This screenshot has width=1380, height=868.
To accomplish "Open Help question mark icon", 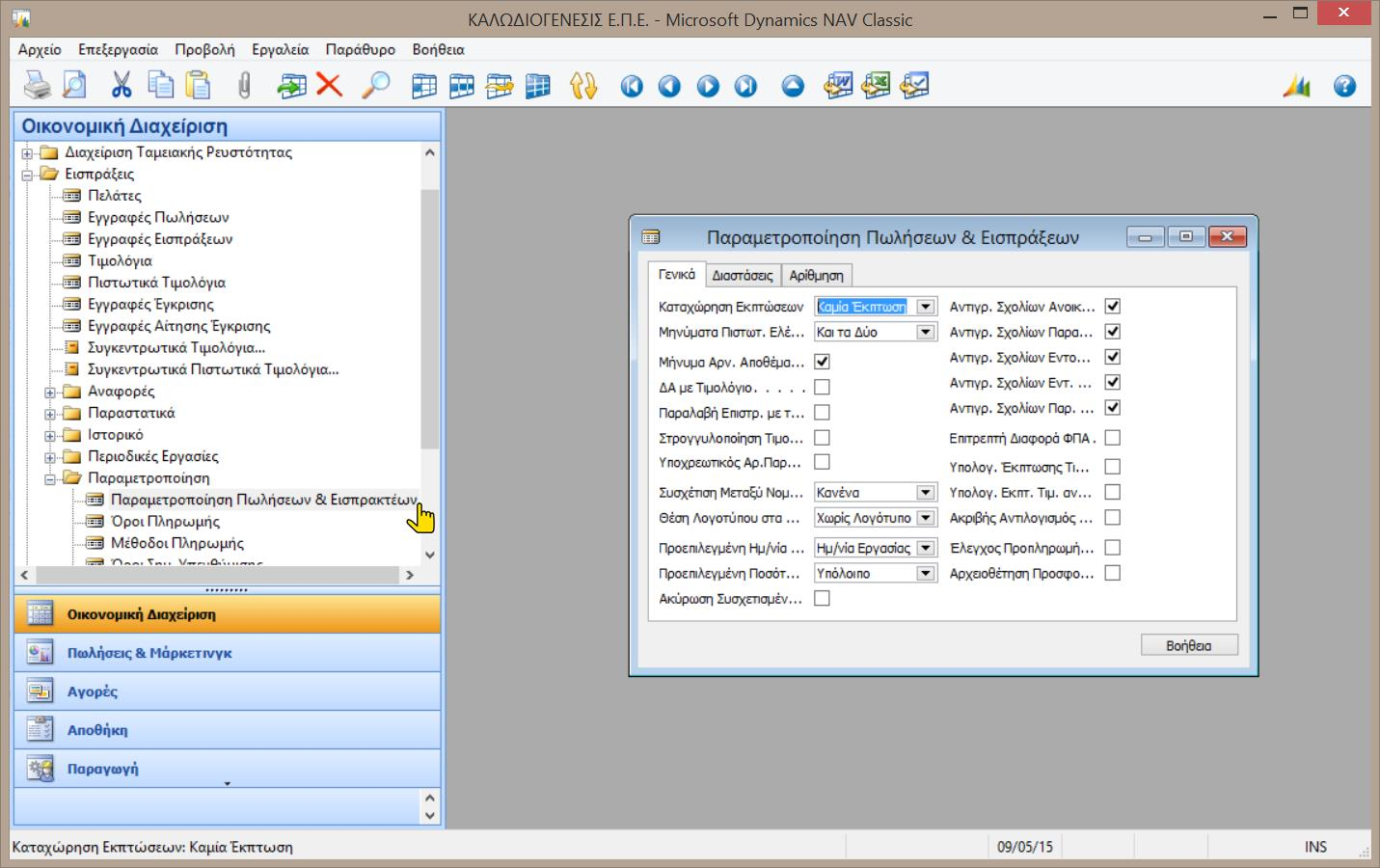I will point(1344,87).
